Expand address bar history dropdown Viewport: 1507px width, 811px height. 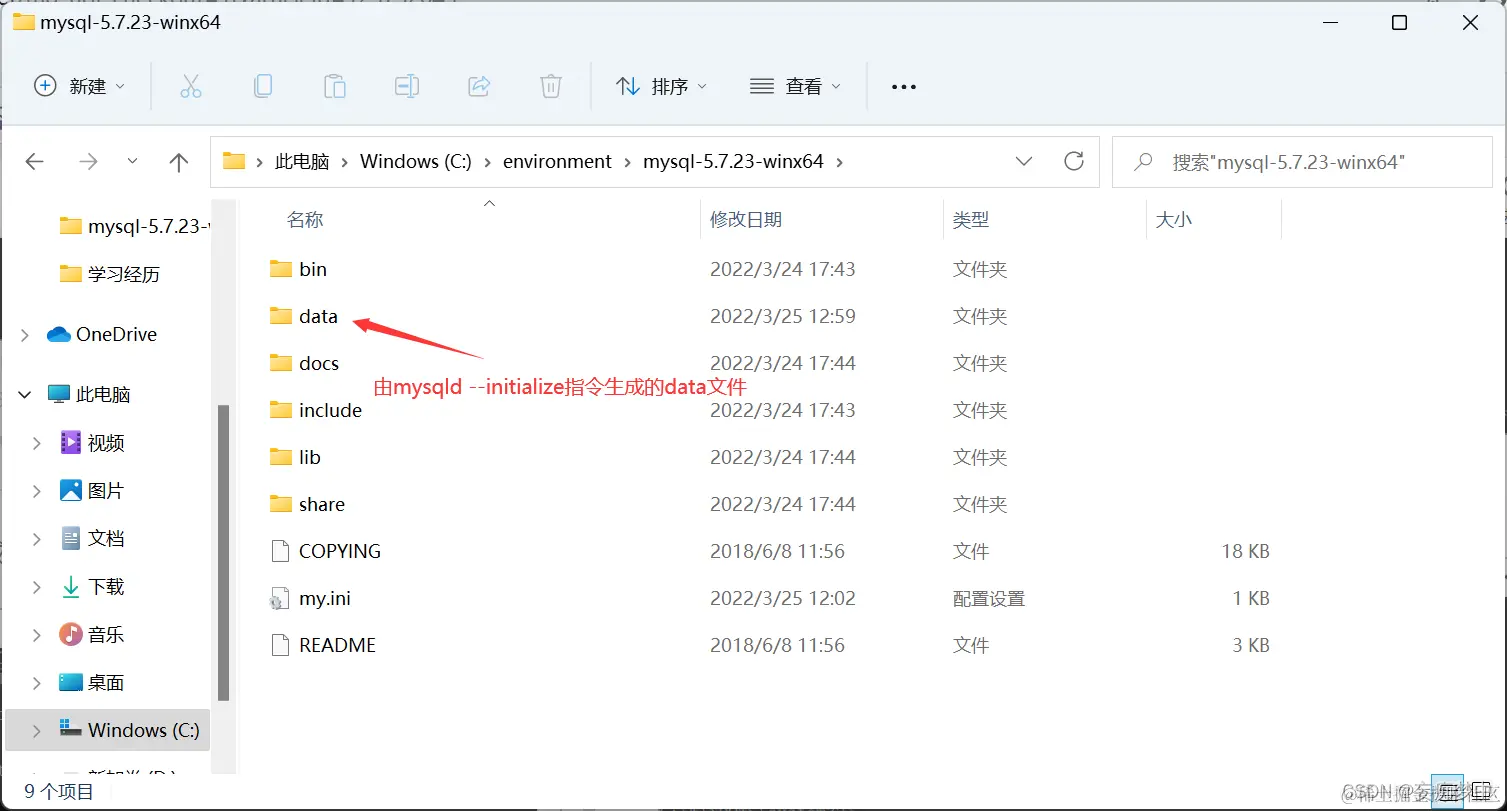click(x=1024, y=161)
